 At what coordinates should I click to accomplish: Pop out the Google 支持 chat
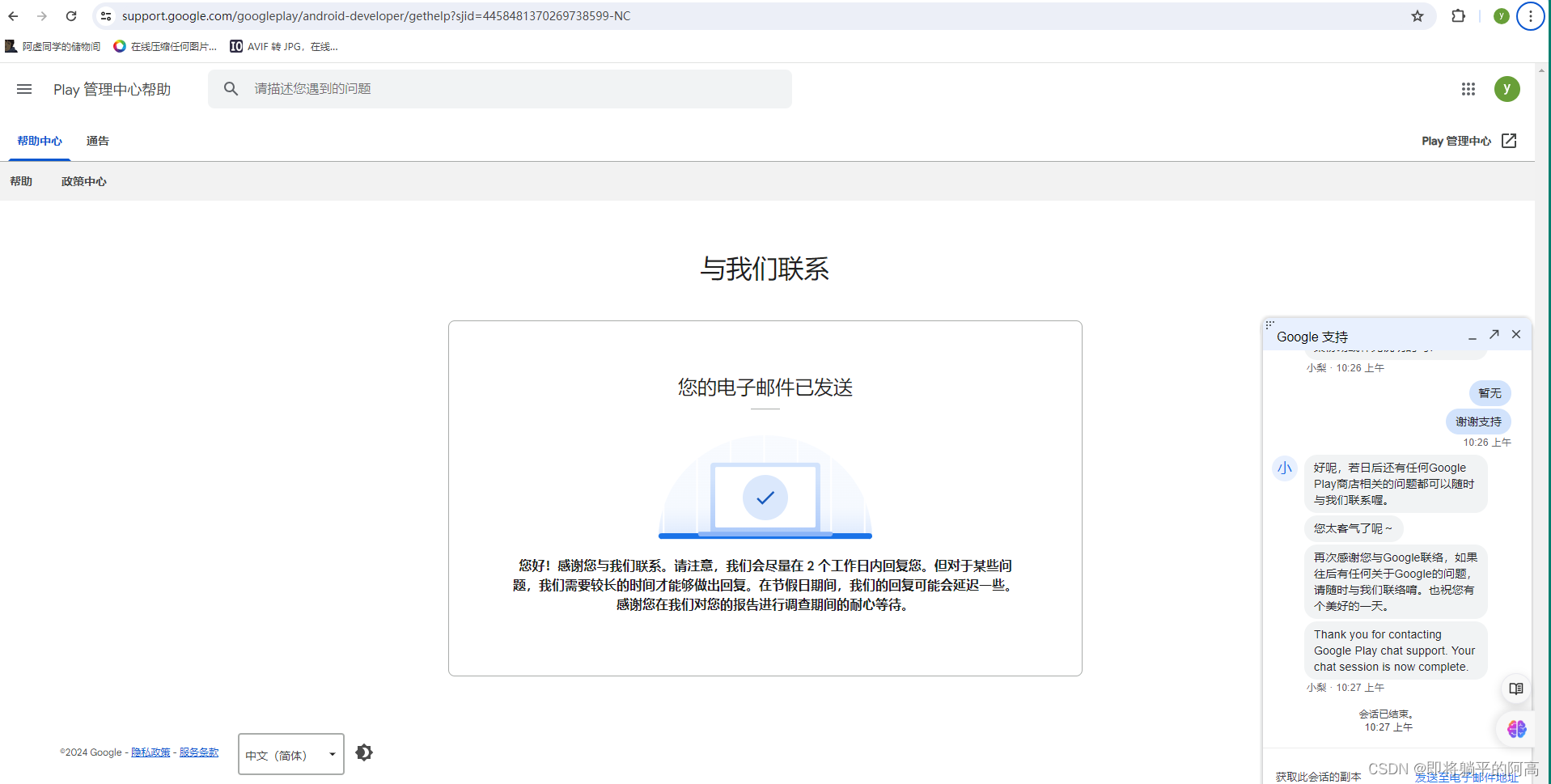(1494, 334)
